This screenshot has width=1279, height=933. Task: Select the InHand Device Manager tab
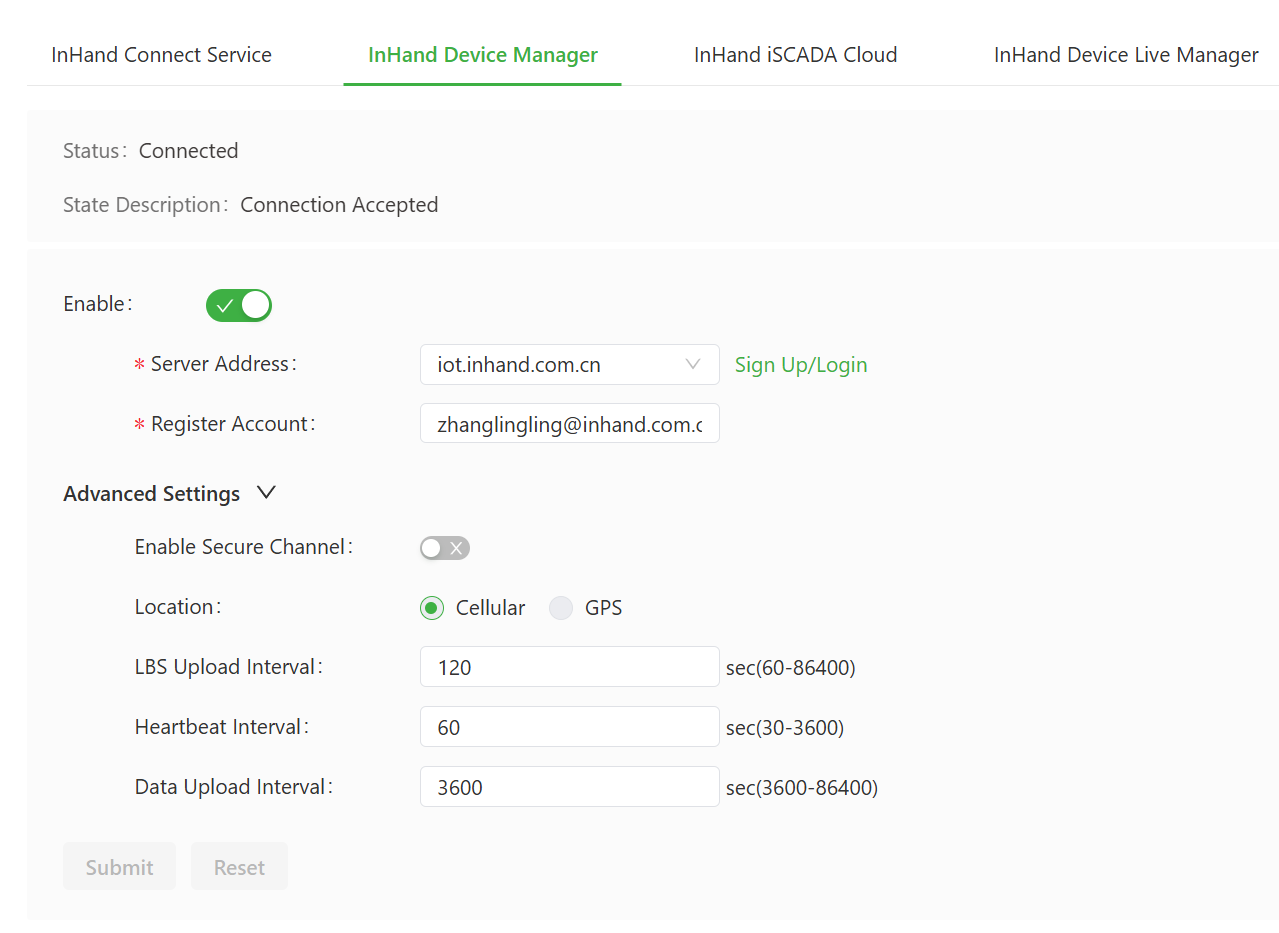click(482, 55)
